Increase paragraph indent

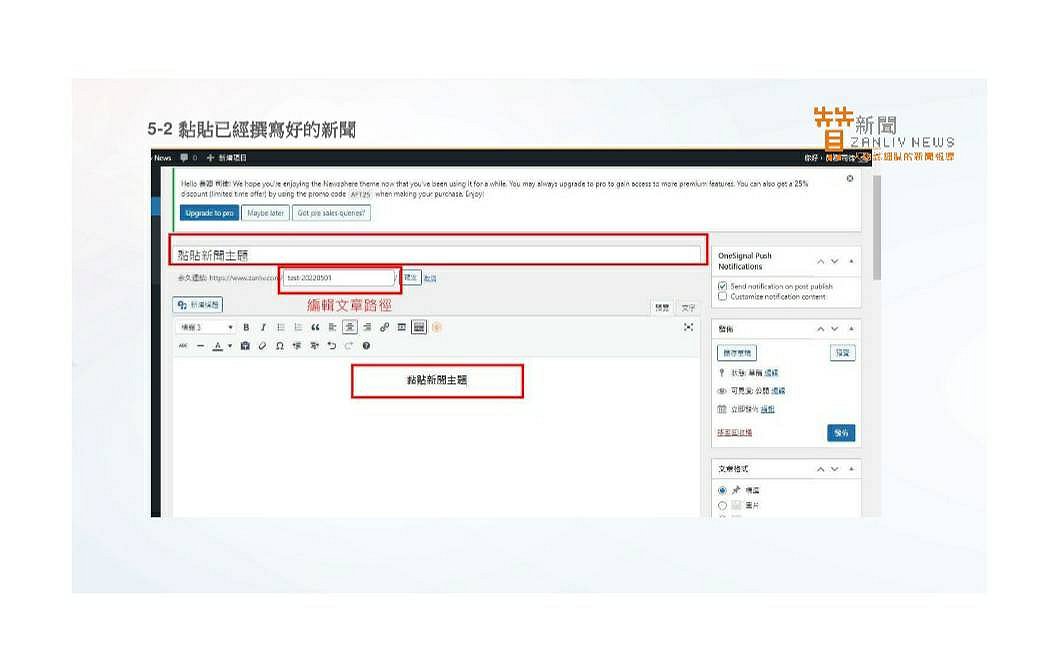tap(314, 346)
